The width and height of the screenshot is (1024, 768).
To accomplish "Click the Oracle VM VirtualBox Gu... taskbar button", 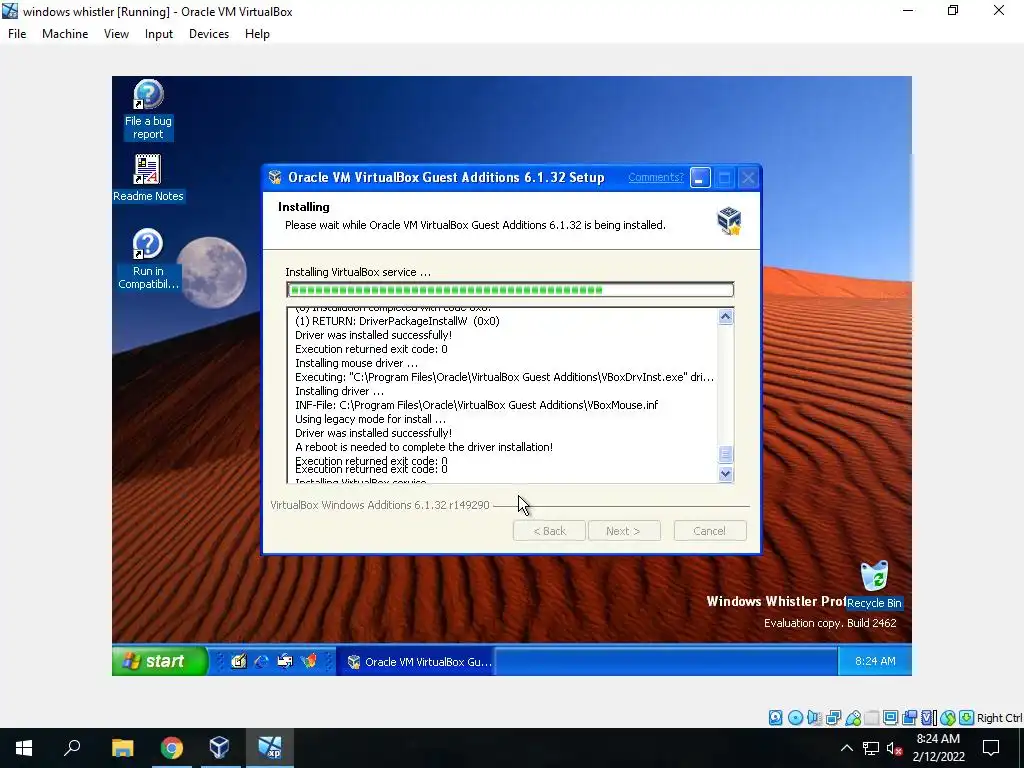I will [416, 662].
